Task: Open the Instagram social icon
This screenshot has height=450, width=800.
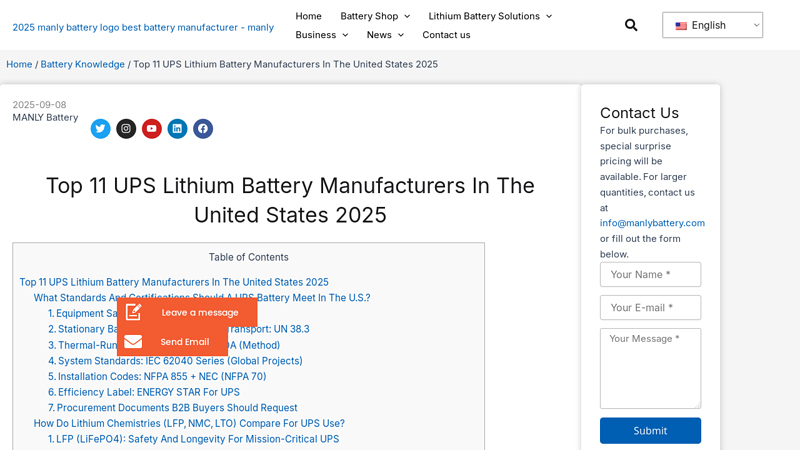Action: click(126, 129)
